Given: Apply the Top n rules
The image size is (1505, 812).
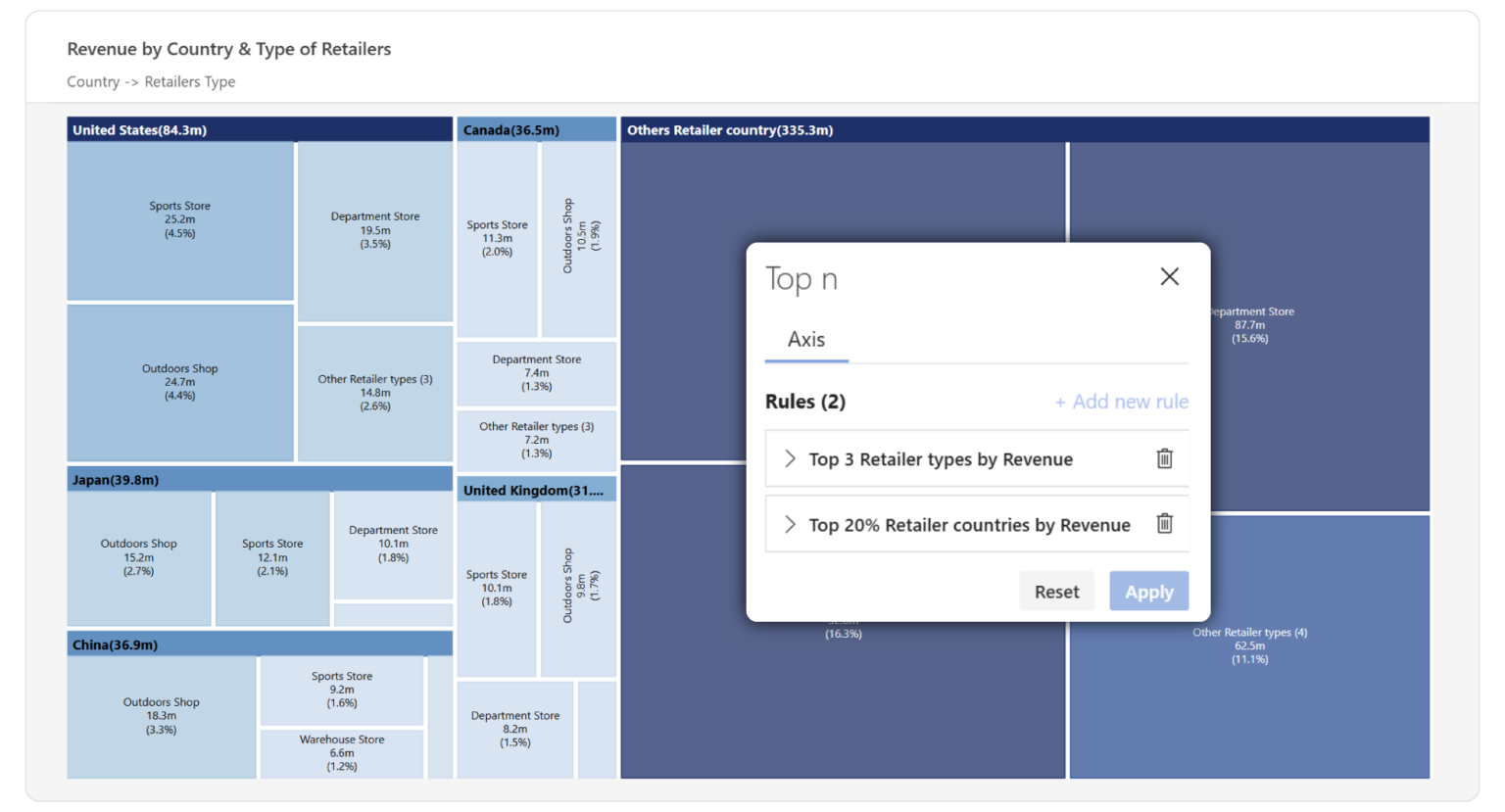Looking at the screenshot, I should (1148, 591).
